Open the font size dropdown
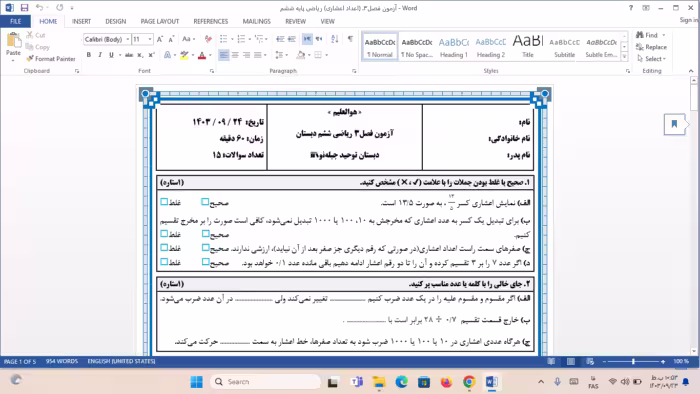 150,39
